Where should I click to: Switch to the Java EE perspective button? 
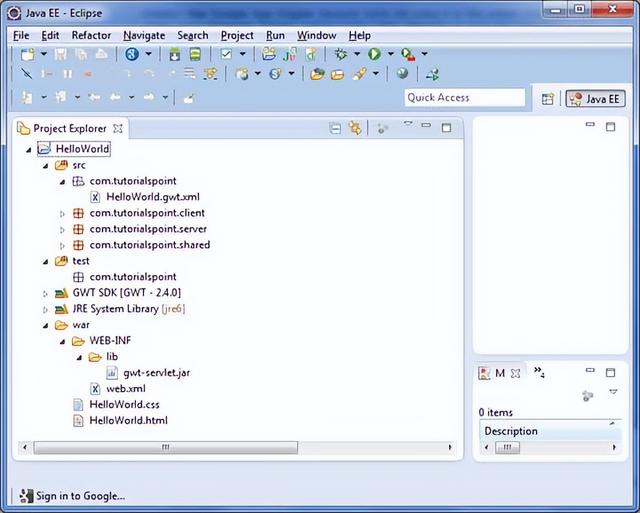595,99
